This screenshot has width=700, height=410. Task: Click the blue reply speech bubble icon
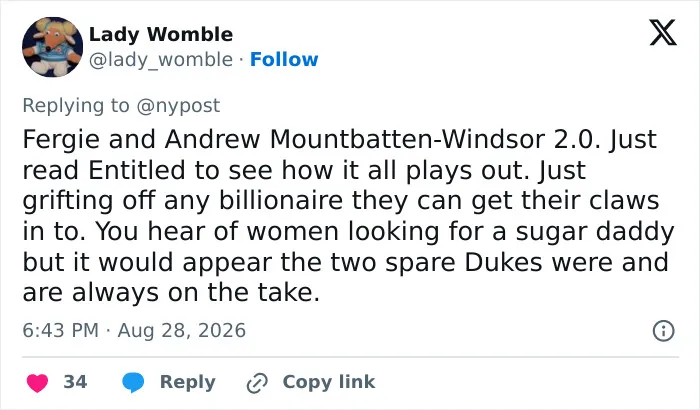(x=133, y=383)
